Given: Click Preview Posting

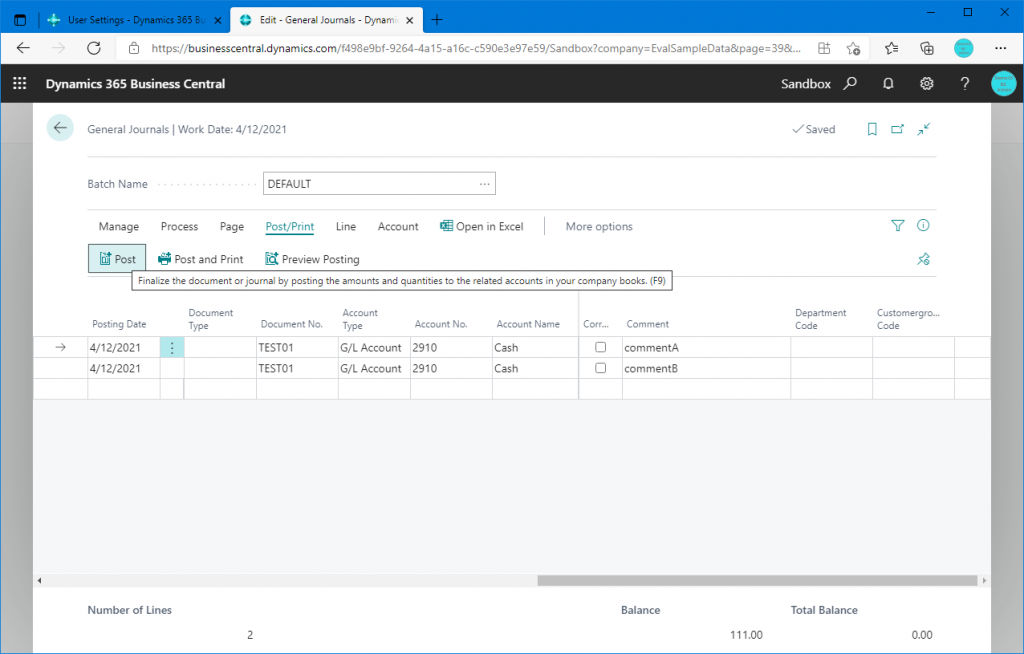Looking at the screenshot, I should [312, 259].
